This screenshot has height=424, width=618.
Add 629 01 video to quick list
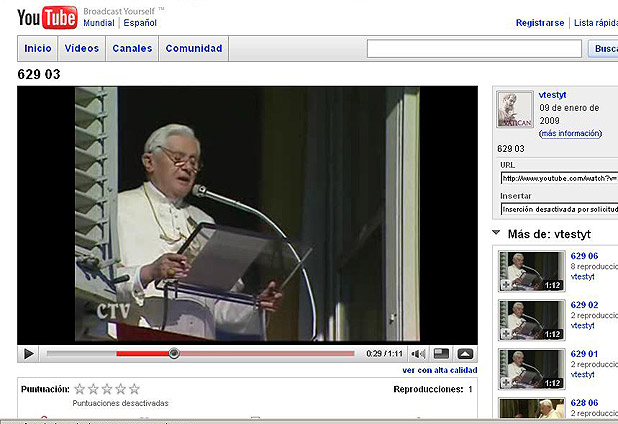[506, 383]
